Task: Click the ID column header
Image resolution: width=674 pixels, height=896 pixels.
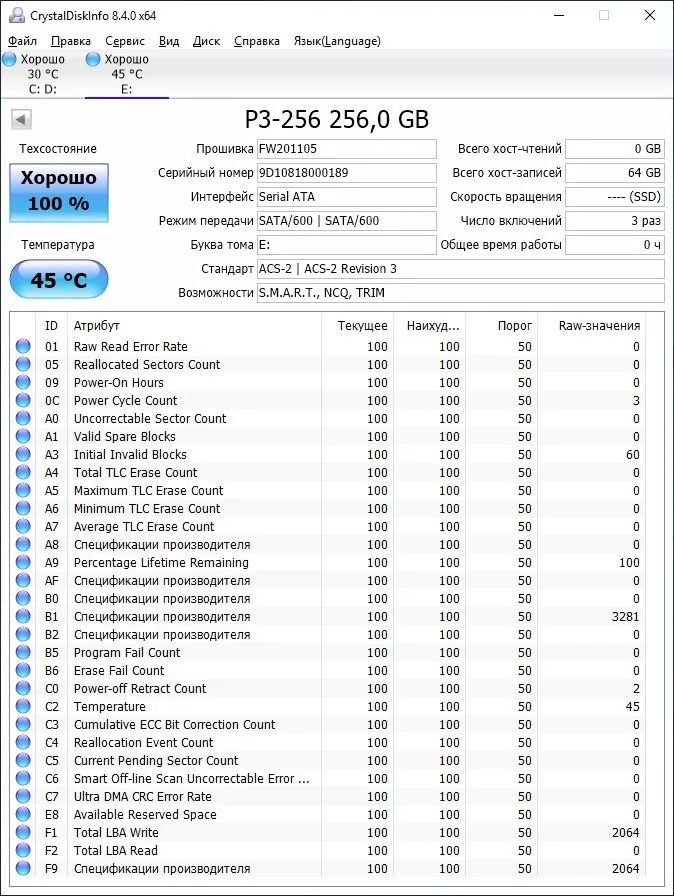Action: click(51, 326)
